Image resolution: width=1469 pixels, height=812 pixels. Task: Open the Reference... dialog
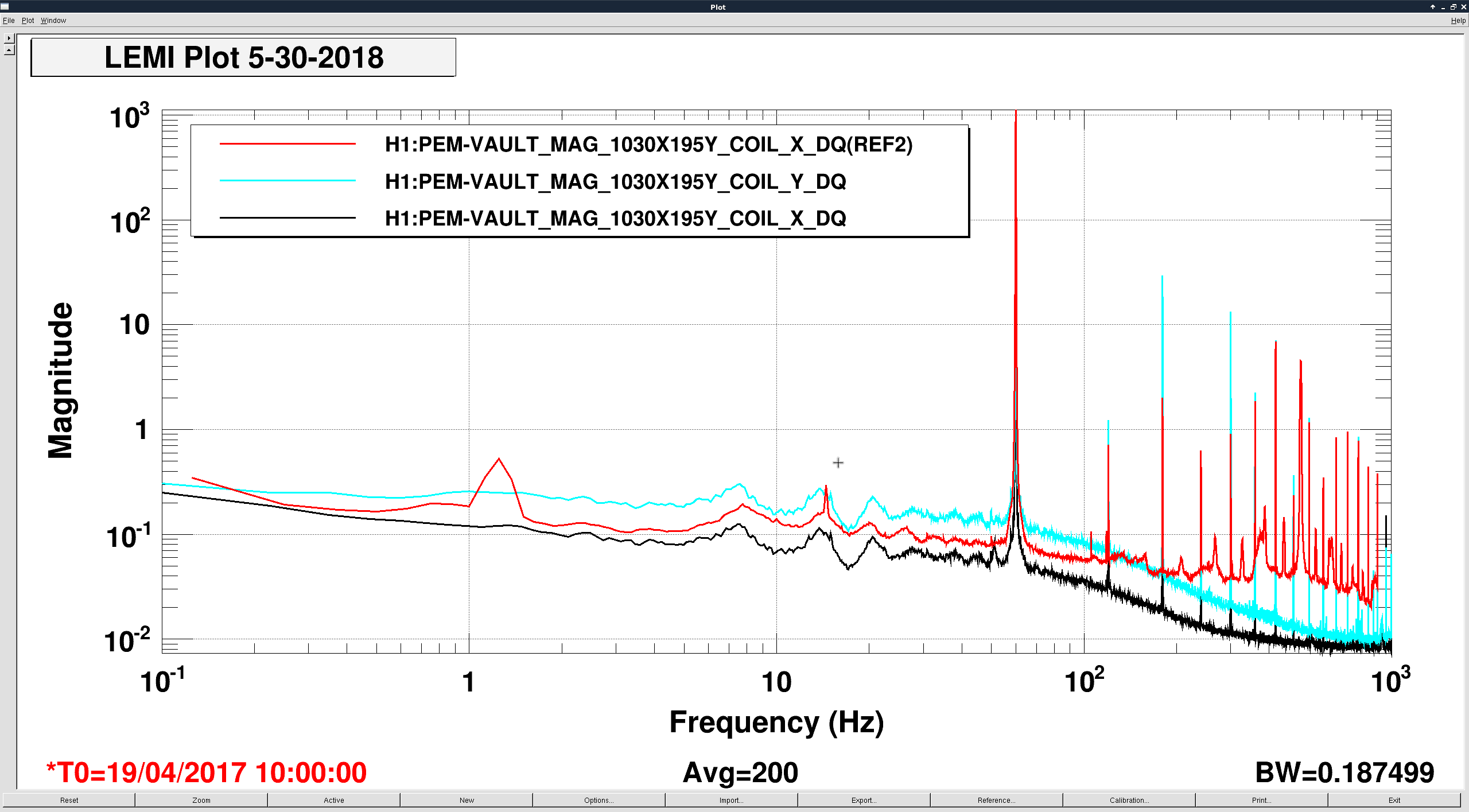click(996, 800)
